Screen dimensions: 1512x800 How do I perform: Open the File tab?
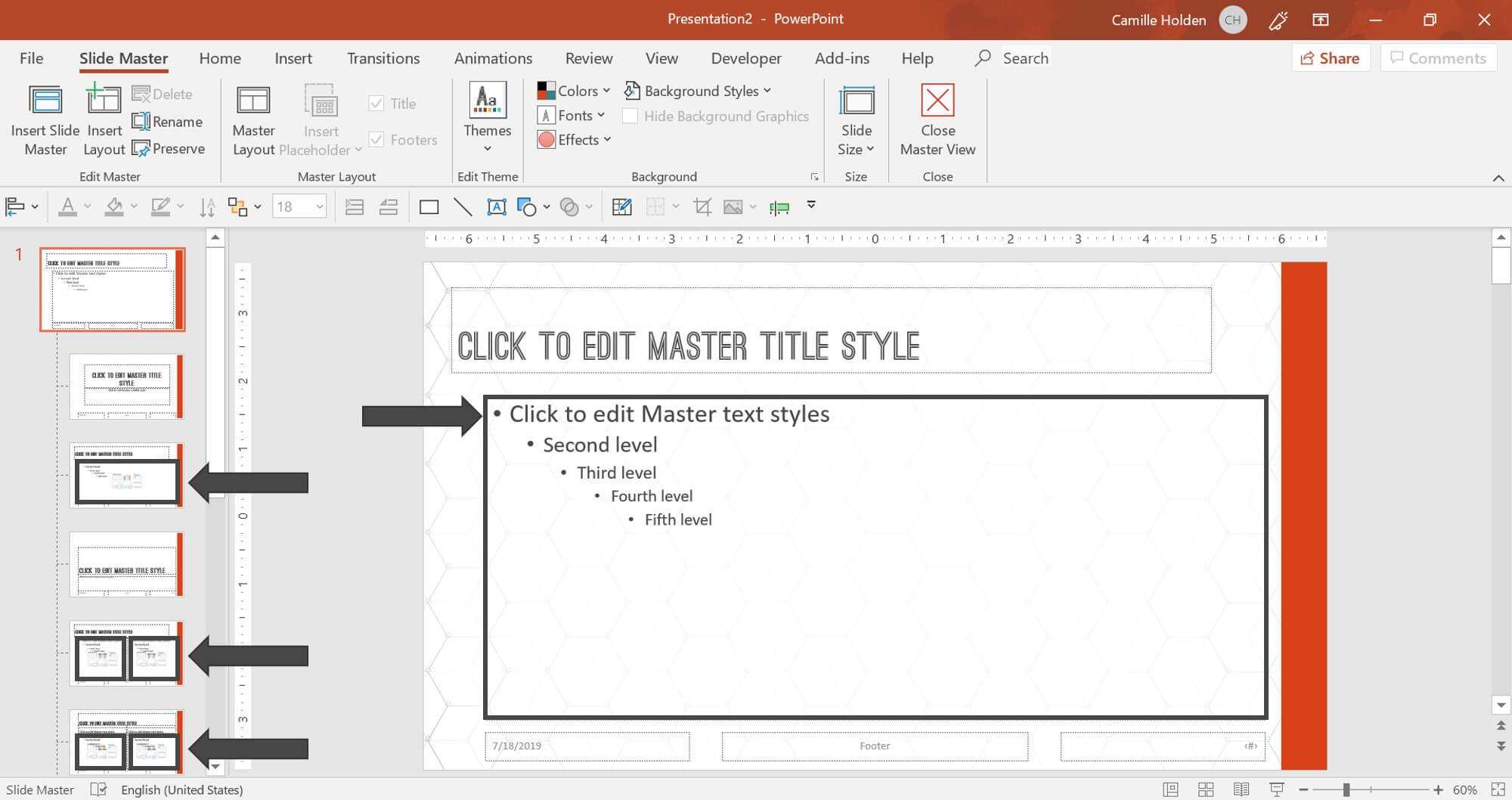click(32, 58)
